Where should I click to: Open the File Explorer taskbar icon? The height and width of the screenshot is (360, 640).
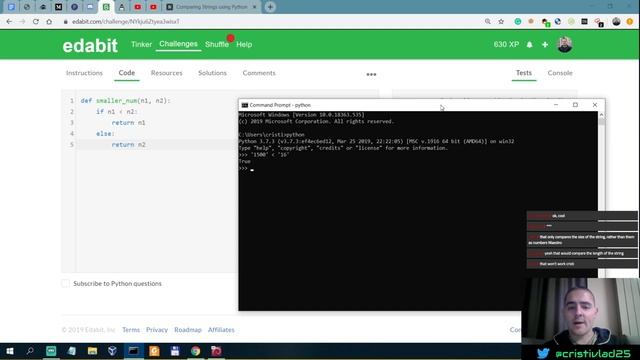pyautogui.click(x=92, y=351)
